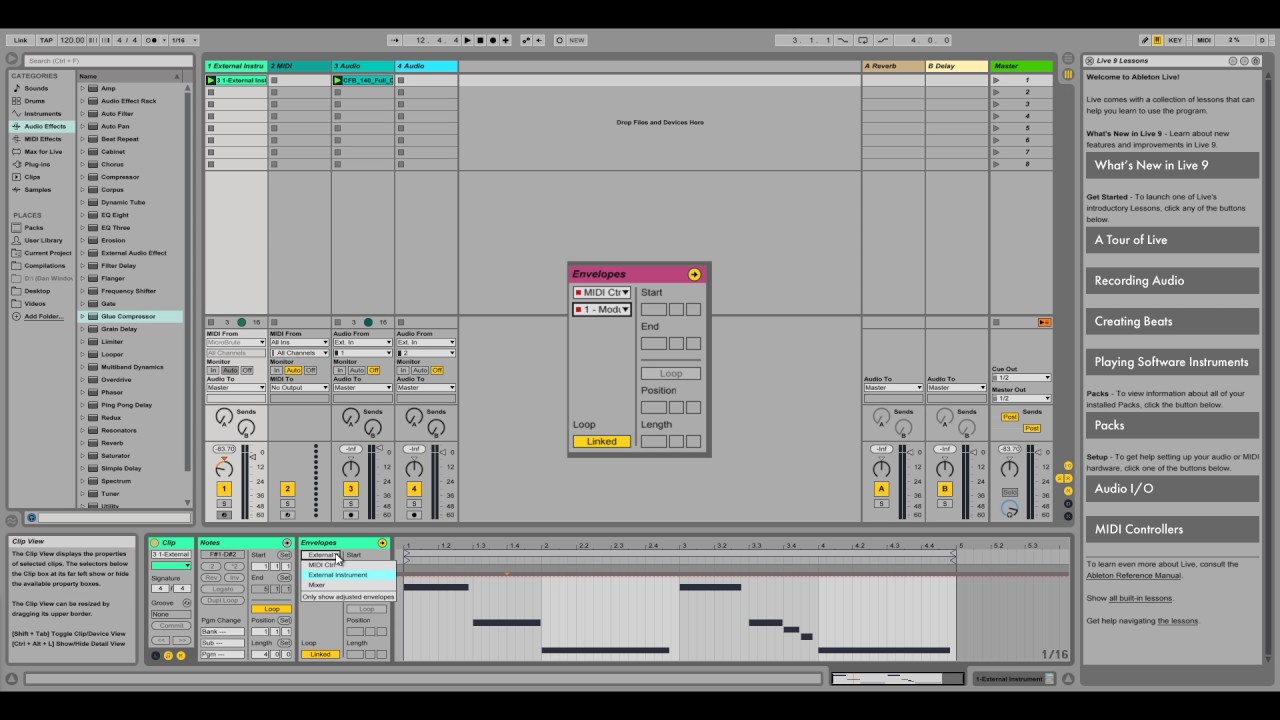Toggle Draw Mode pencil icon
Viewport: 1280px width, 720px height.
coord(1145,40)
